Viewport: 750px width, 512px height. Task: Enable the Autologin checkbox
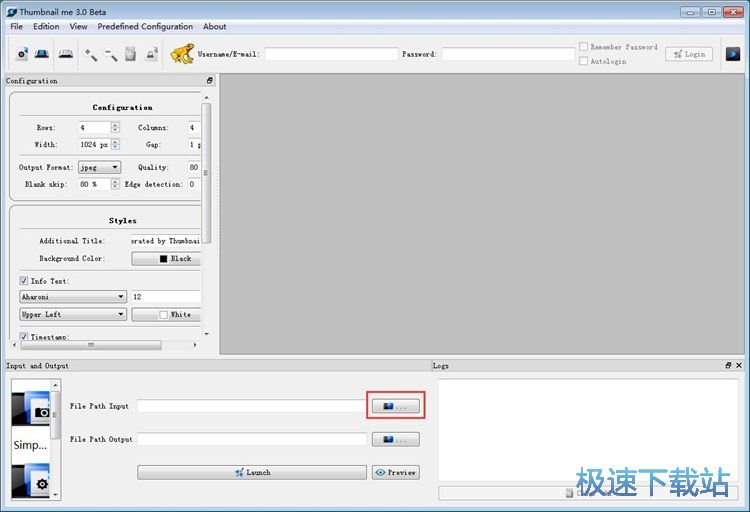[x=584, y=61]
